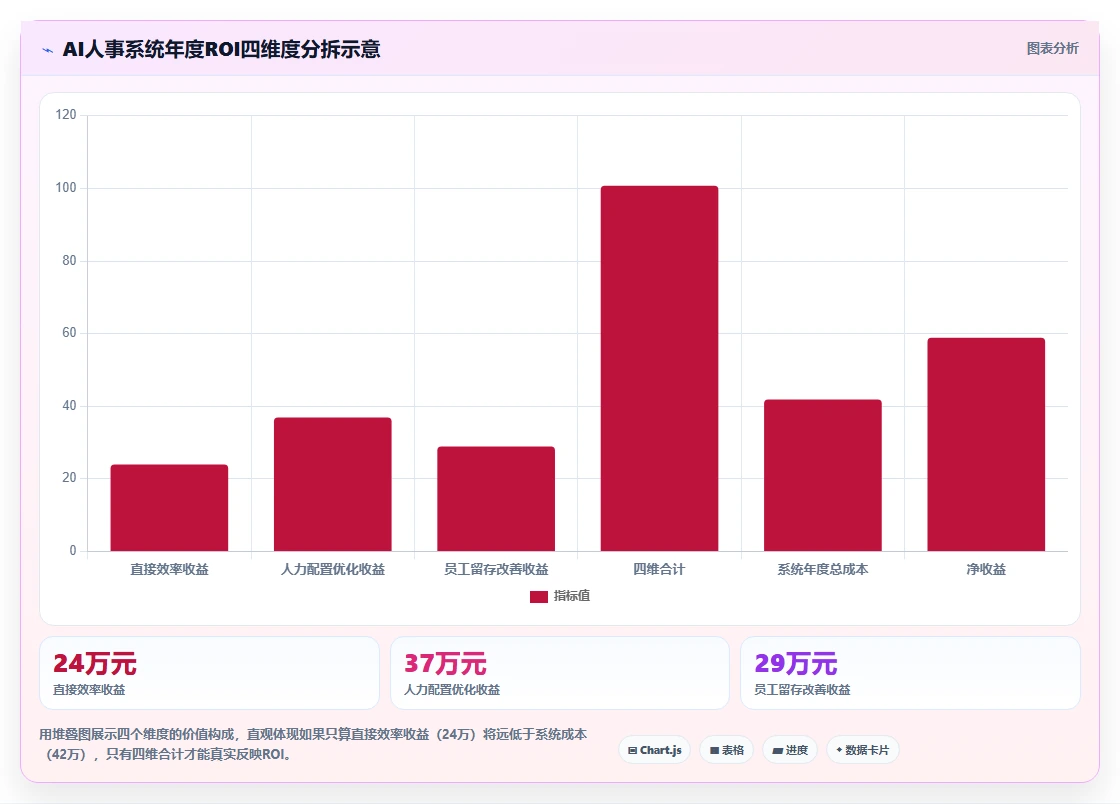This screenshot has height=804, width=1120.
Task: Click x-axis label 四维合计
Action: click(659, 569)
